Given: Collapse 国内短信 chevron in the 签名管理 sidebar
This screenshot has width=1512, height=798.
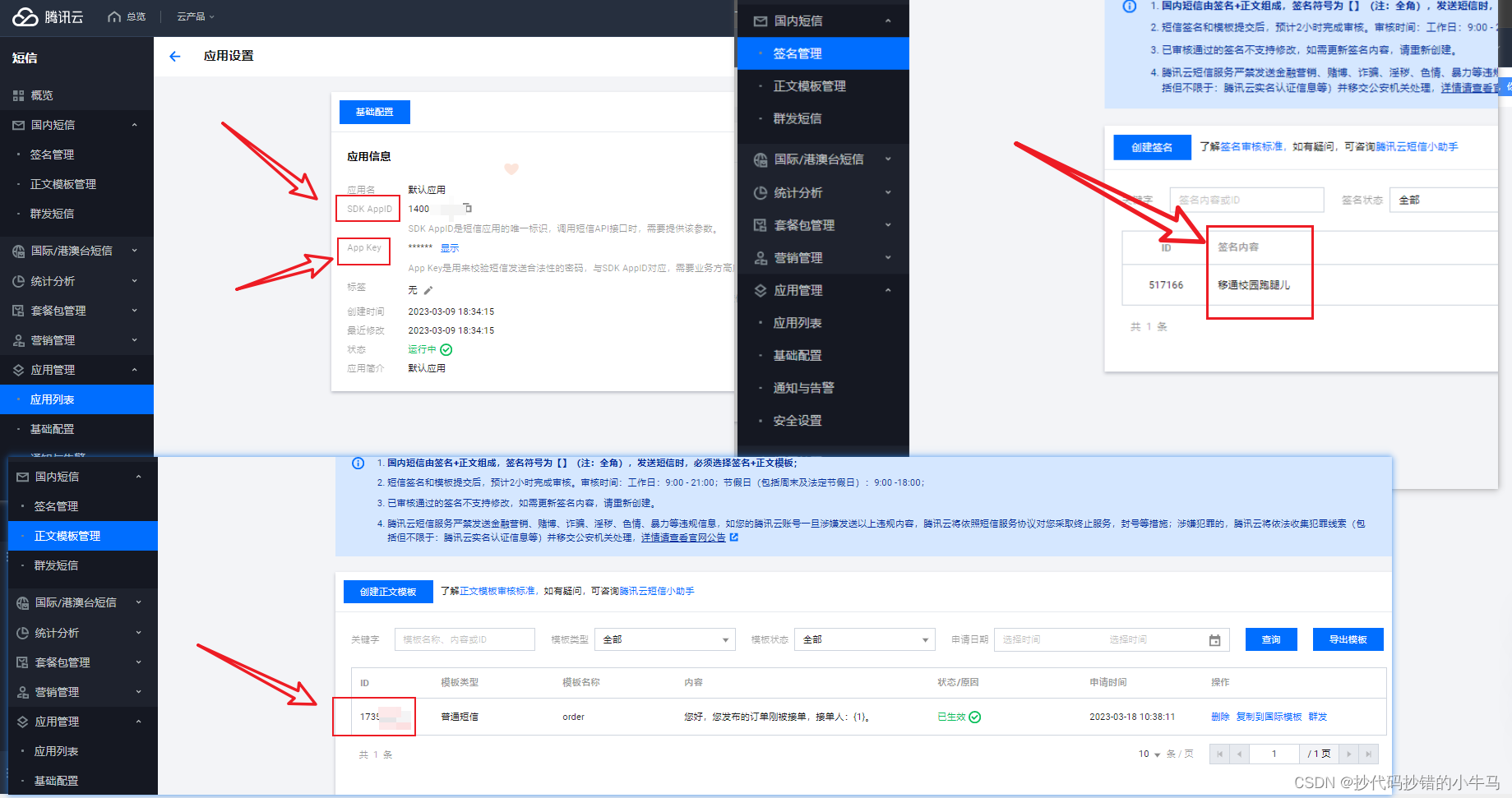Looking at the screenshot, I should (888, 21).
